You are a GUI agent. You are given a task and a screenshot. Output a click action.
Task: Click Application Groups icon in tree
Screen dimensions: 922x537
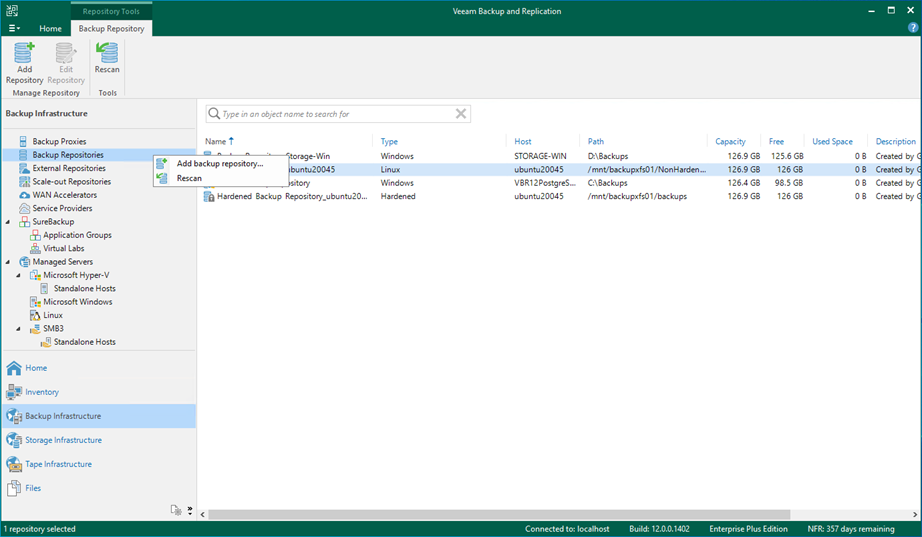(35, 235)
